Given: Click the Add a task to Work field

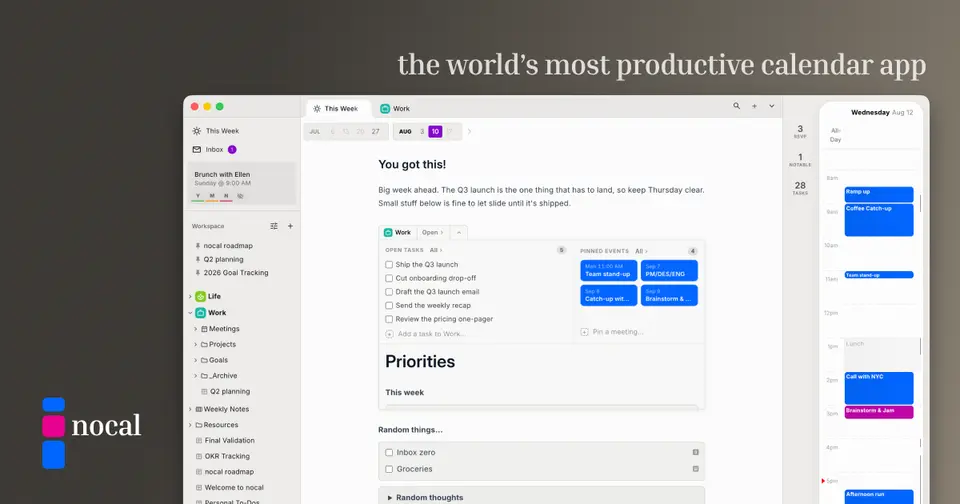Looking at the screenshot, I should point(426,334).
